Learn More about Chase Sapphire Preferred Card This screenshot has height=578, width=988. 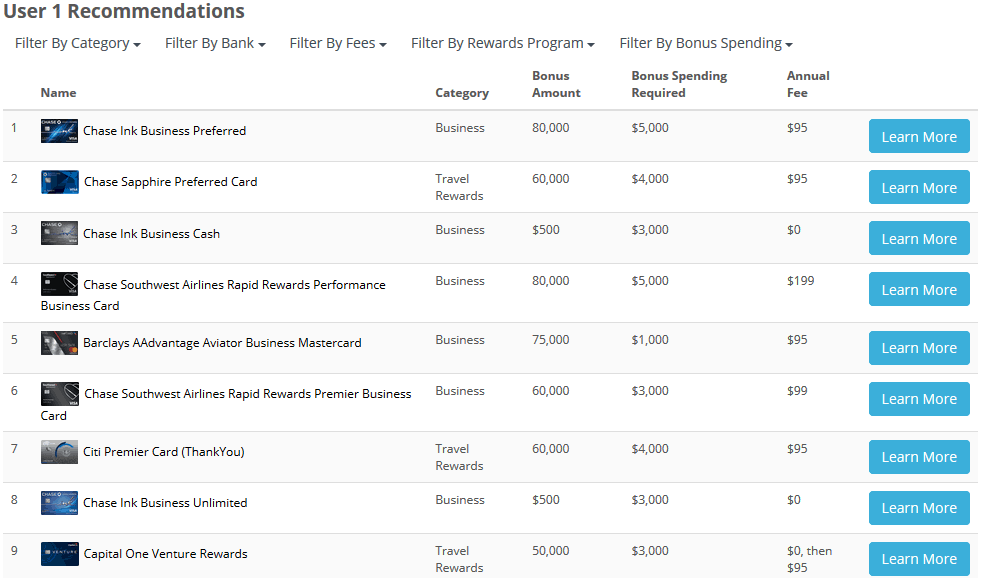tap(919, 187)
